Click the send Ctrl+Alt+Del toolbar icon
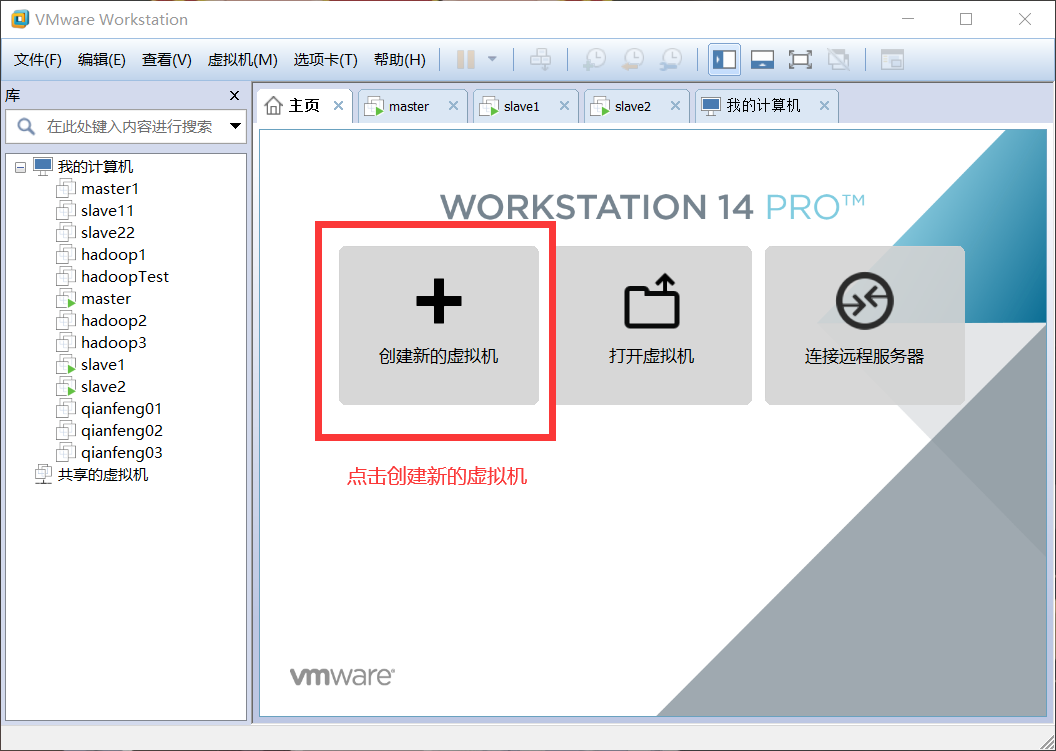This screenshot has width=1056, height=751. [540, 59]
